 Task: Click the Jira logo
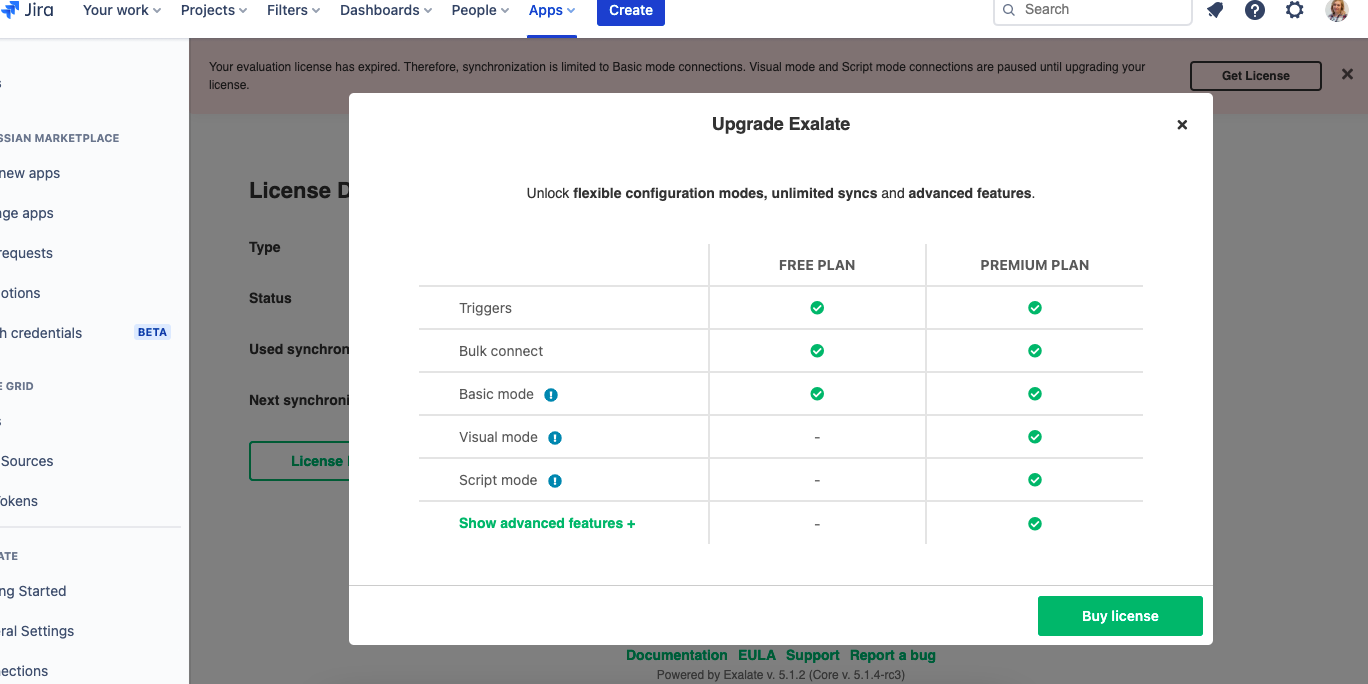[x=27, y=10]
